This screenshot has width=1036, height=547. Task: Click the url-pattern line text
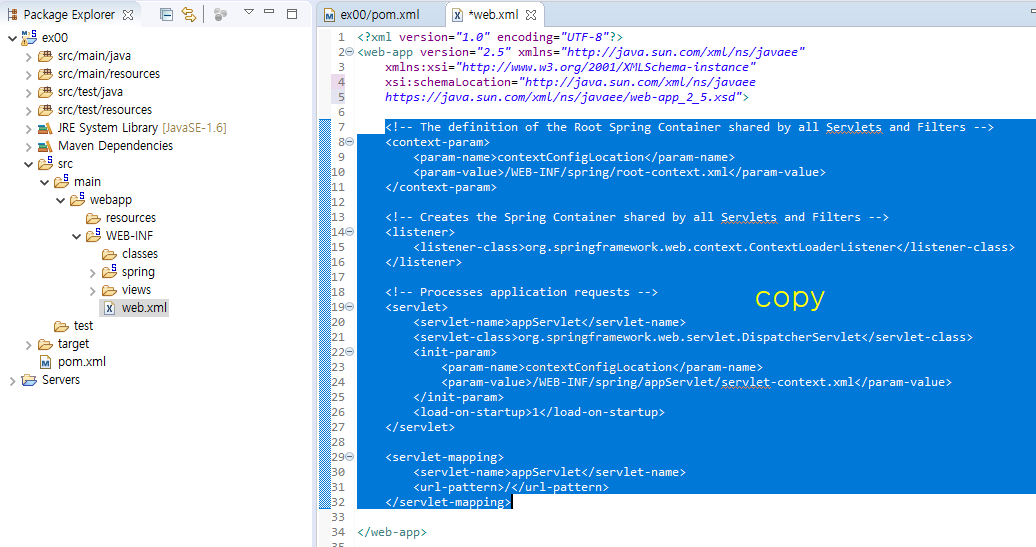click(511, 487)
